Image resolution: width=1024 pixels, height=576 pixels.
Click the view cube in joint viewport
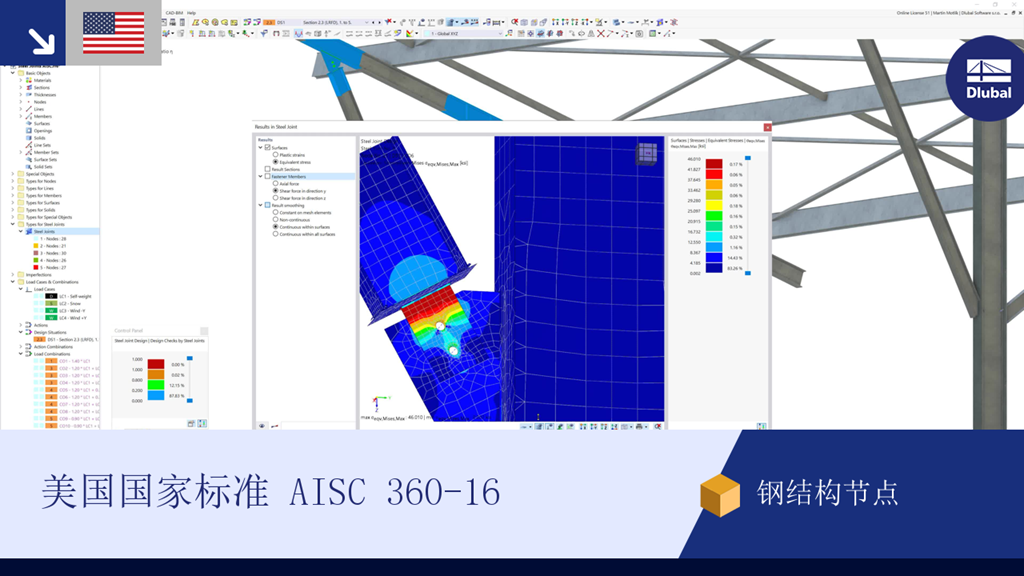[647, 154]
